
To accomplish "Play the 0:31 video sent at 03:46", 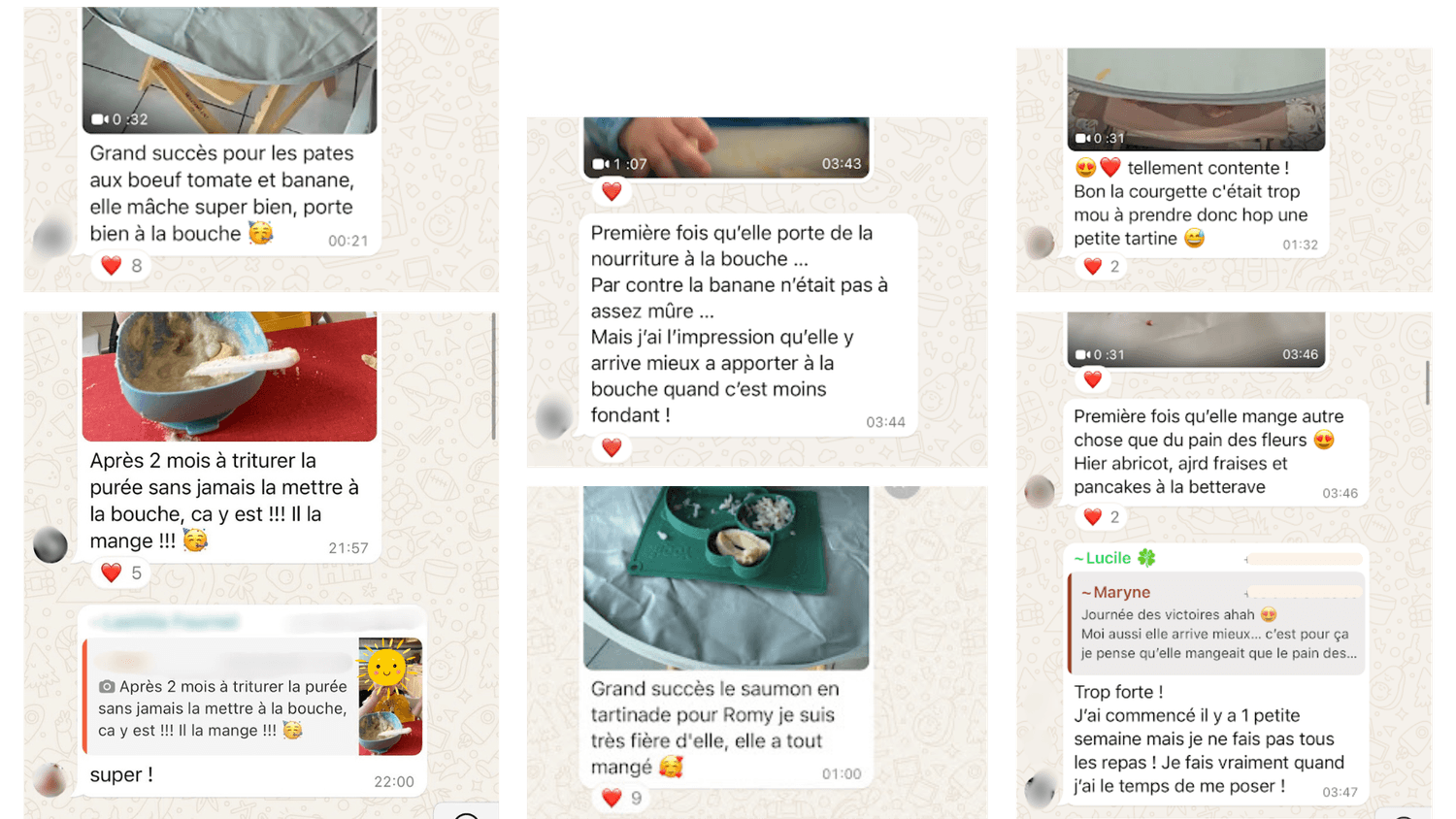I will (x=1196, y=339).
